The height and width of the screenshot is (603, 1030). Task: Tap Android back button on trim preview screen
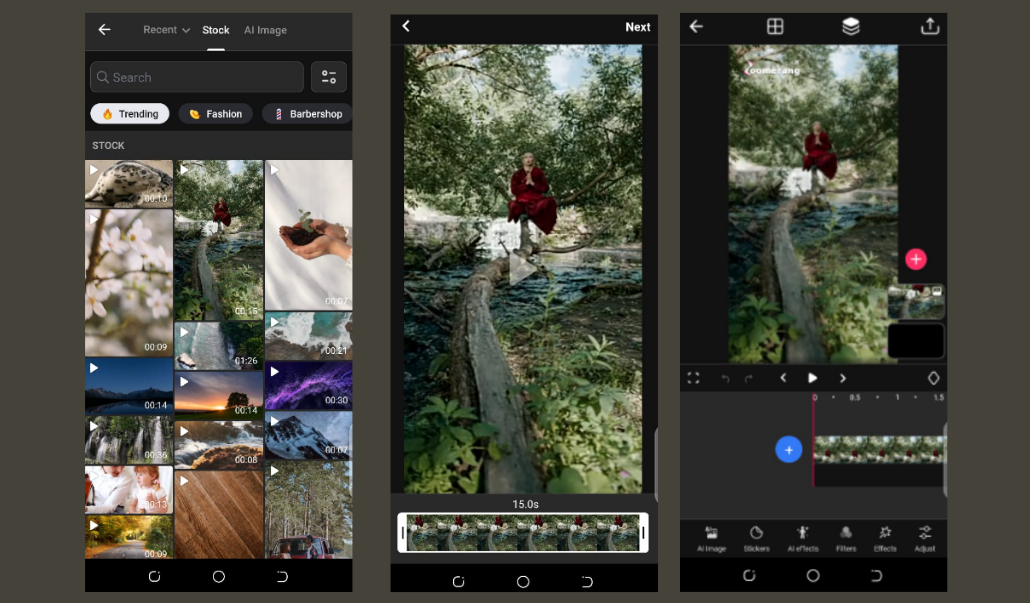point(587,581)
